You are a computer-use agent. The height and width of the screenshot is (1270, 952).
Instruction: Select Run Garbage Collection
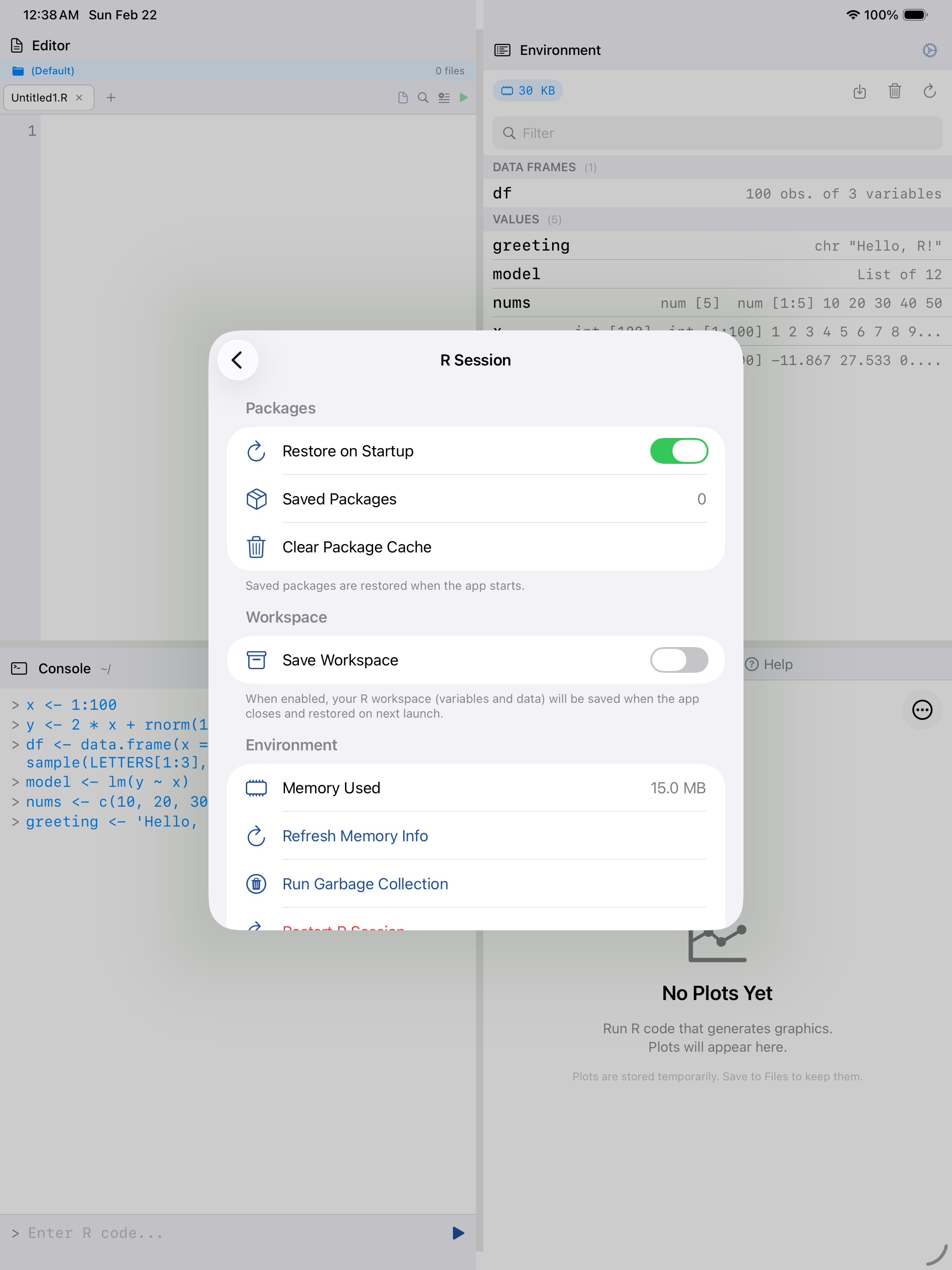pyautogui.click(x=365, y=884)
